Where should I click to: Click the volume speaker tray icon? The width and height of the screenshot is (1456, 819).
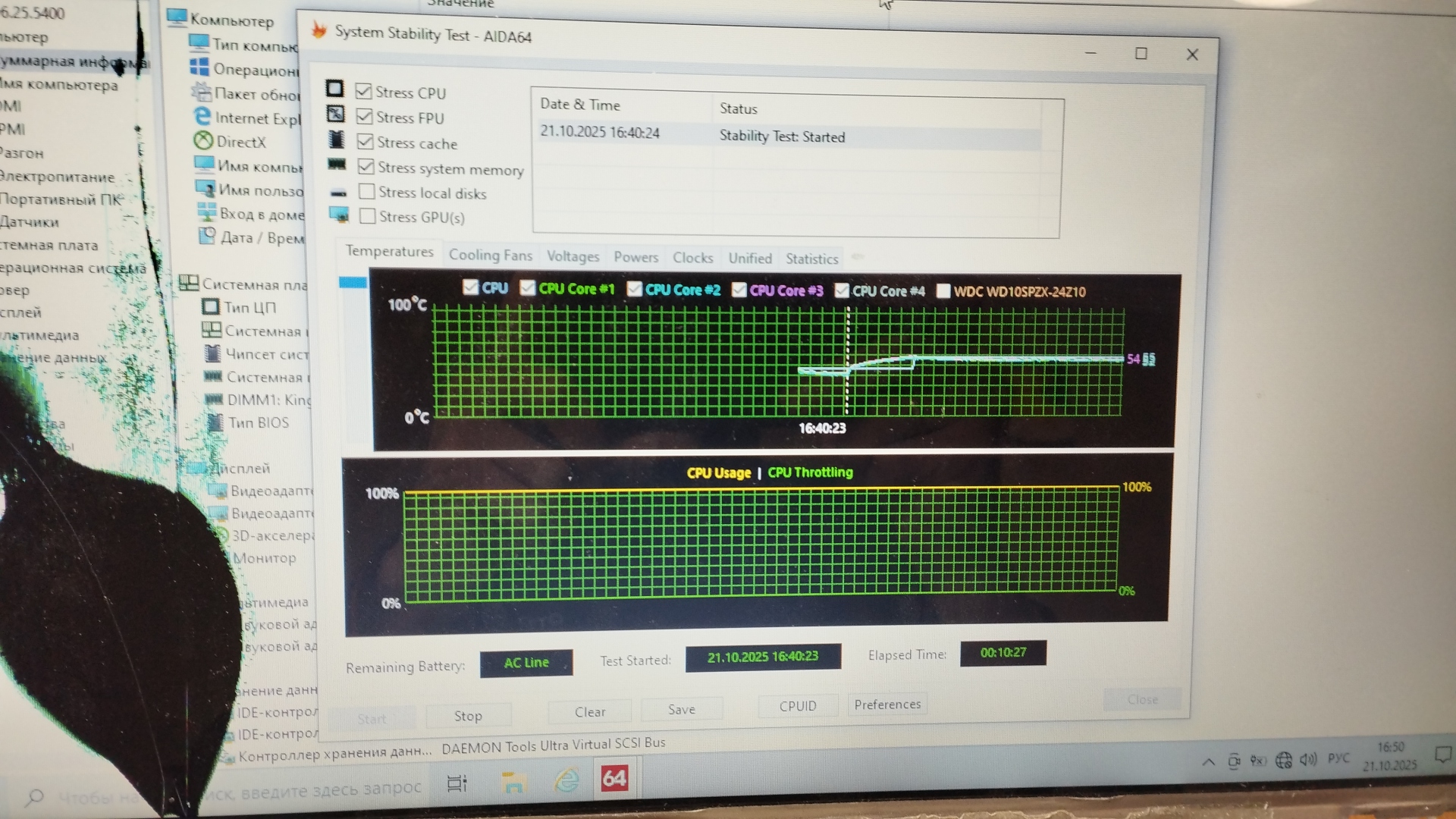(1308, 759)
